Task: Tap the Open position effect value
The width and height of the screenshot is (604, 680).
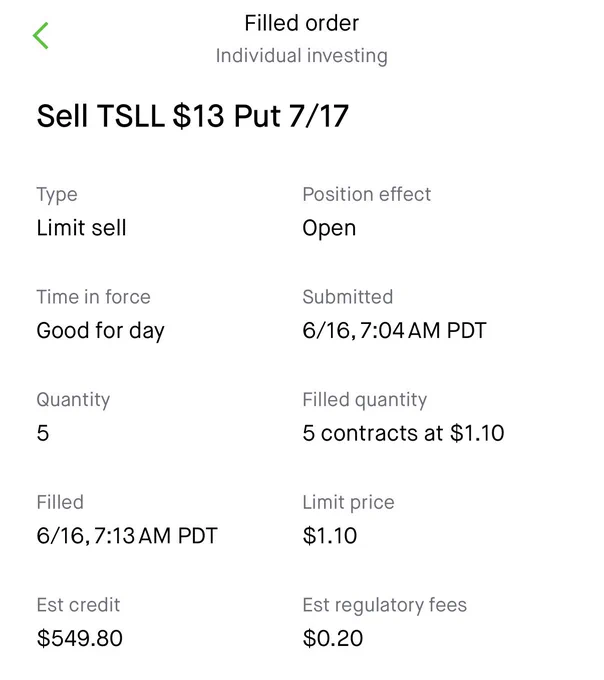Action: click(x=330, y=229)
